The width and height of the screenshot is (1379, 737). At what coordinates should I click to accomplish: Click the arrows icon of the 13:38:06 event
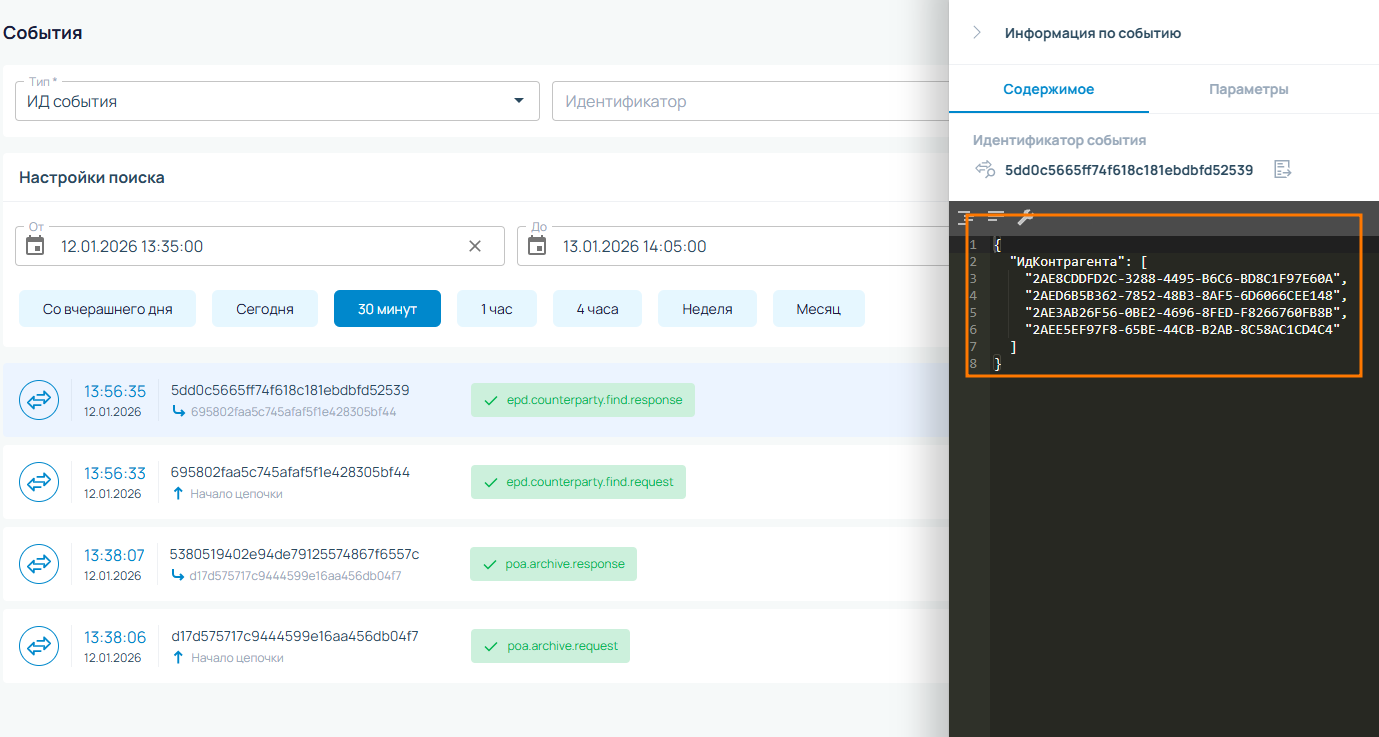(x=39, y=646)
